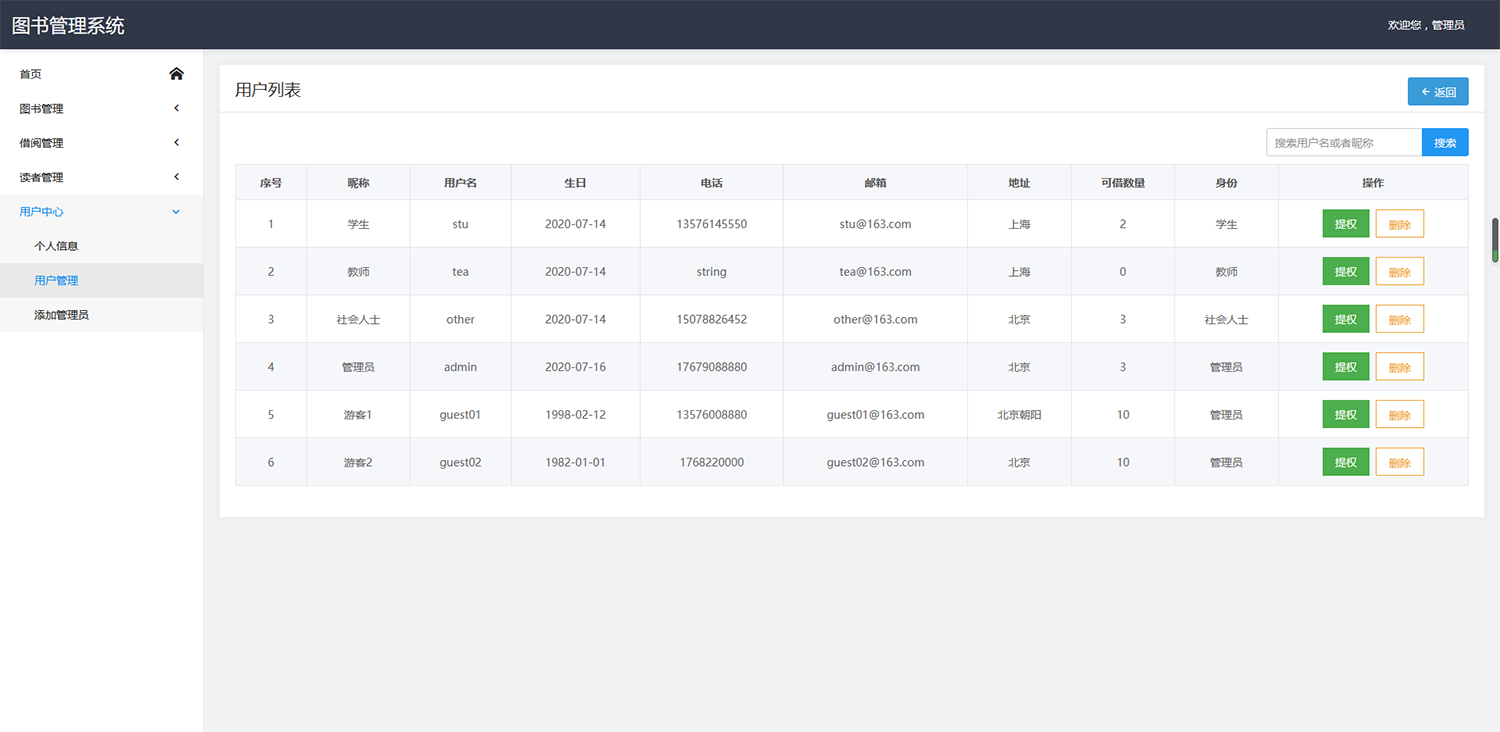Click birthday 1998-02-12

(x=575, y=414)
